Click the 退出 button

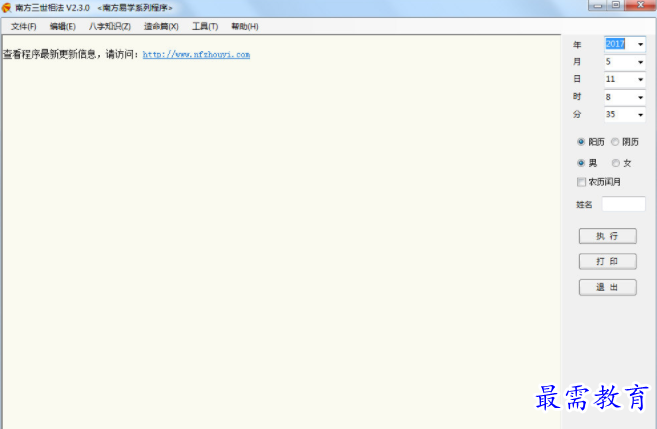click(x=608, y=287)
